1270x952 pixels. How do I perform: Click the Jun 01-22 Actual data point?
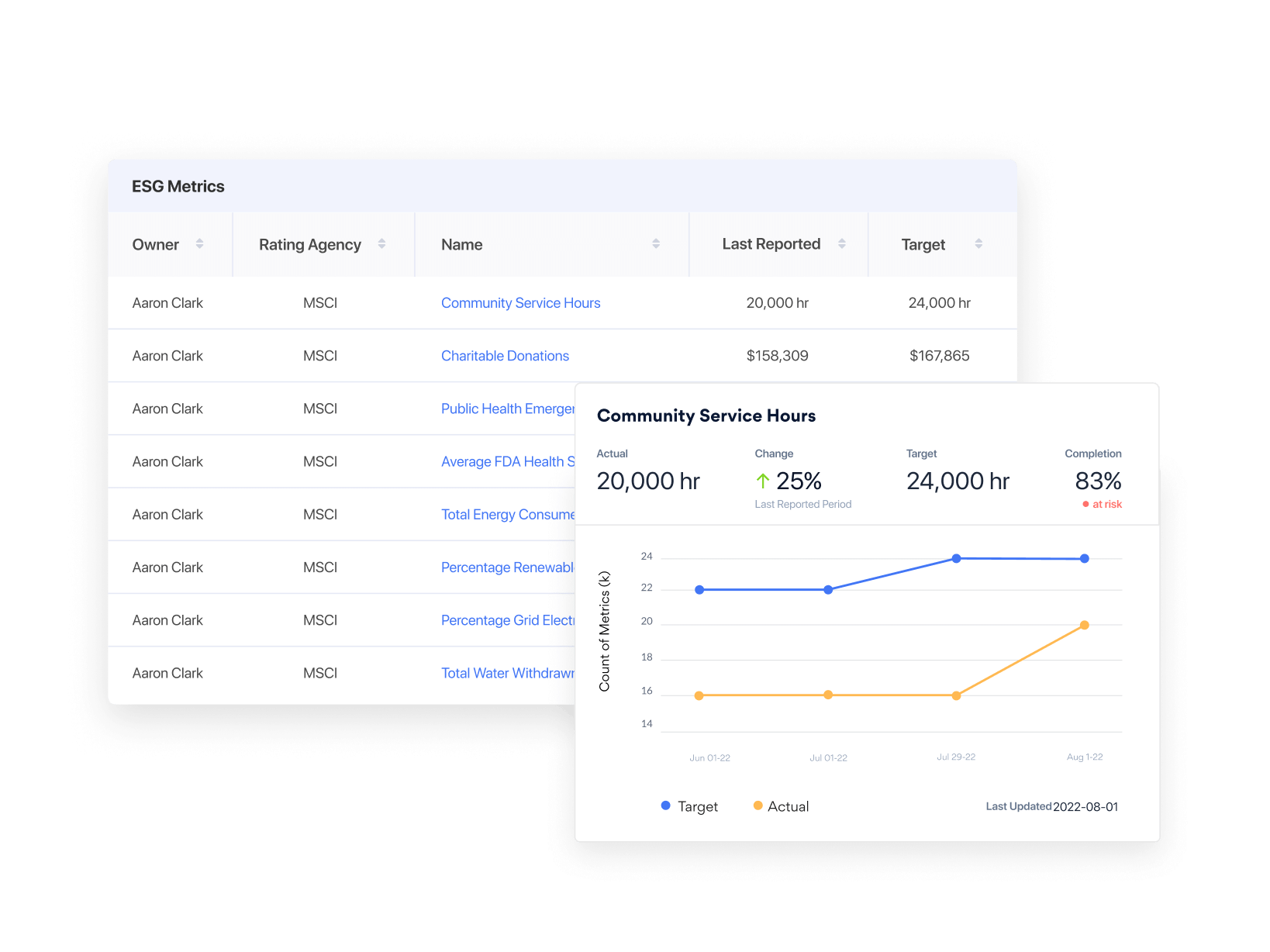point(699,695)
